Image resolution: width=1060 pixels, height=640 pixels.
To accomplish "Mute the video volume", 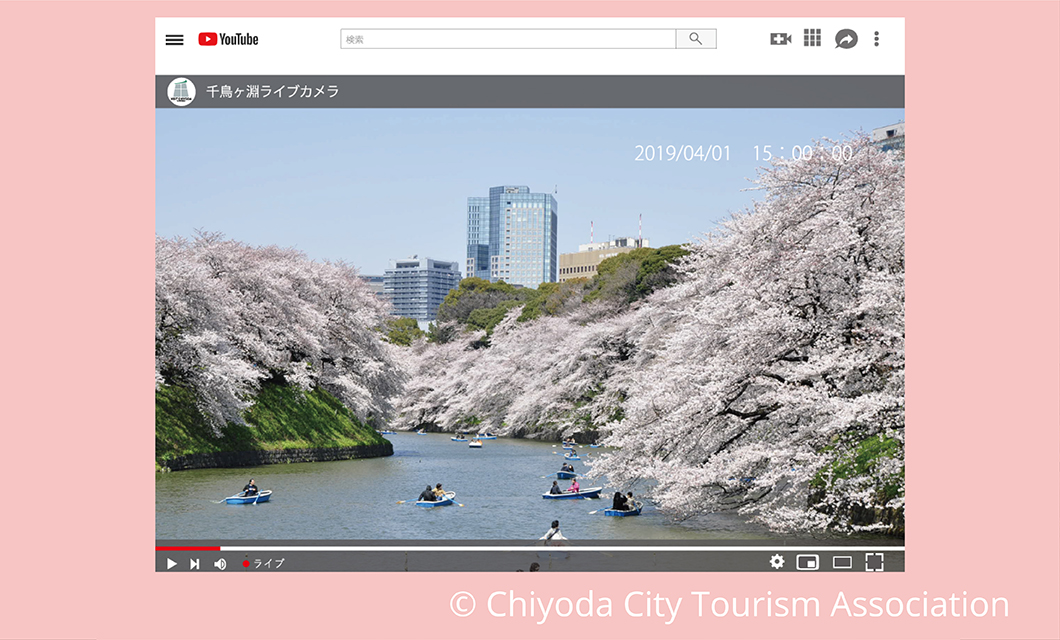I will tap(220, 563).
